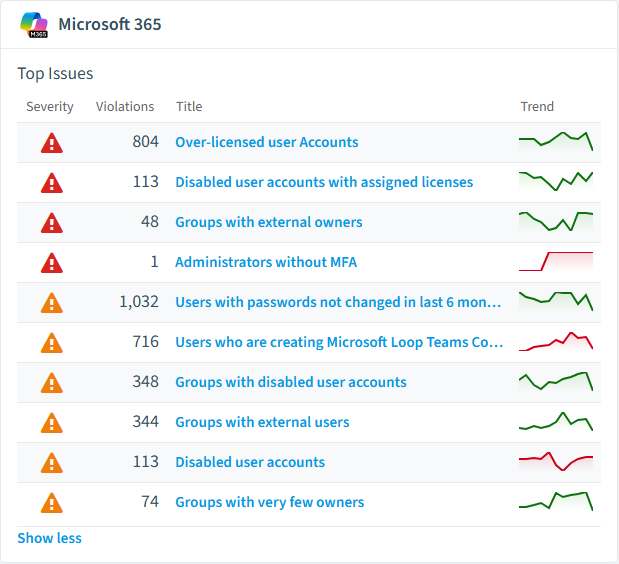Click the 716 violations count
The height and width of the screenshot is (564, 619).
(146, 342)
